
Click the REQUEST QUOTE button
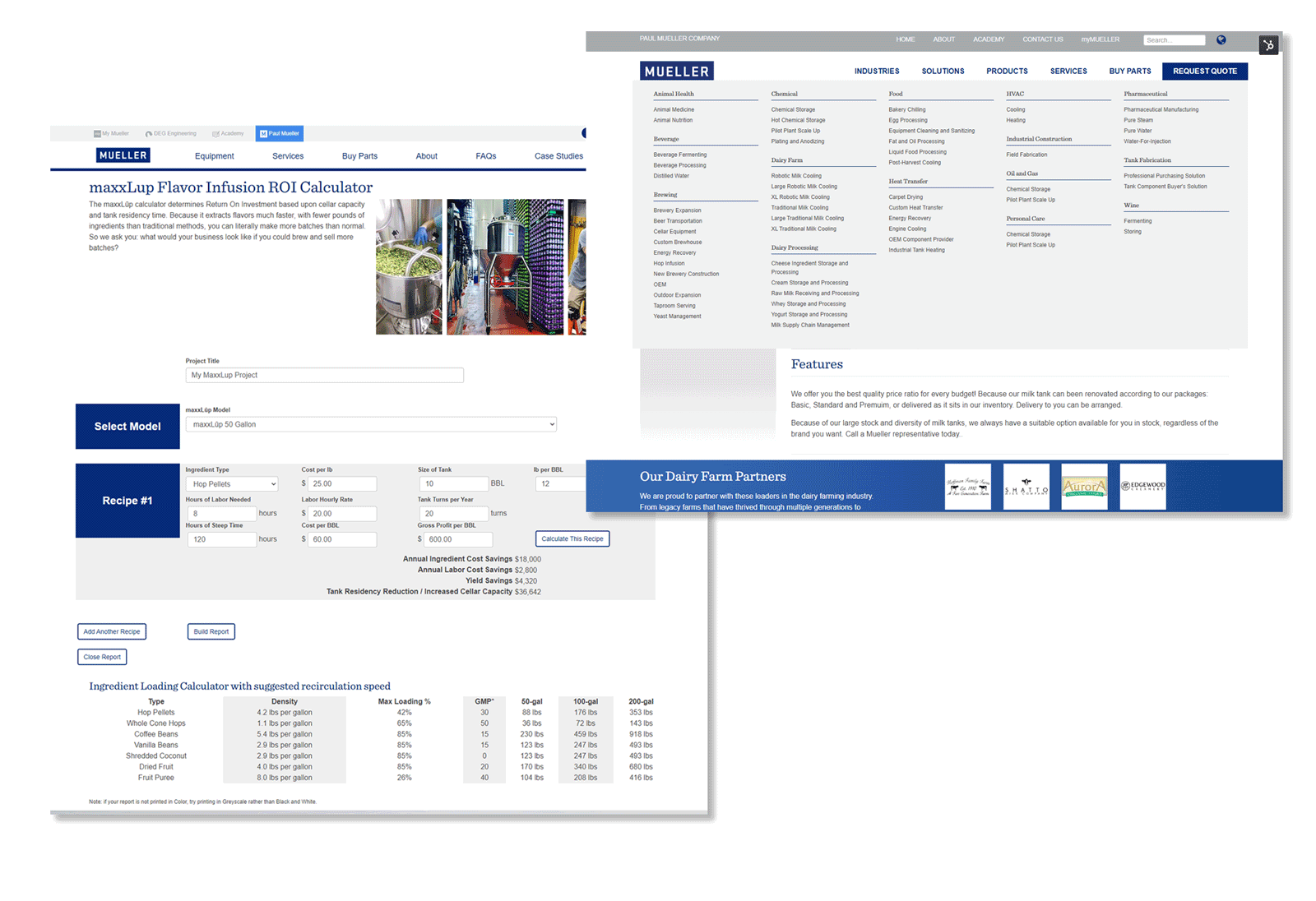coord(1205,72)
